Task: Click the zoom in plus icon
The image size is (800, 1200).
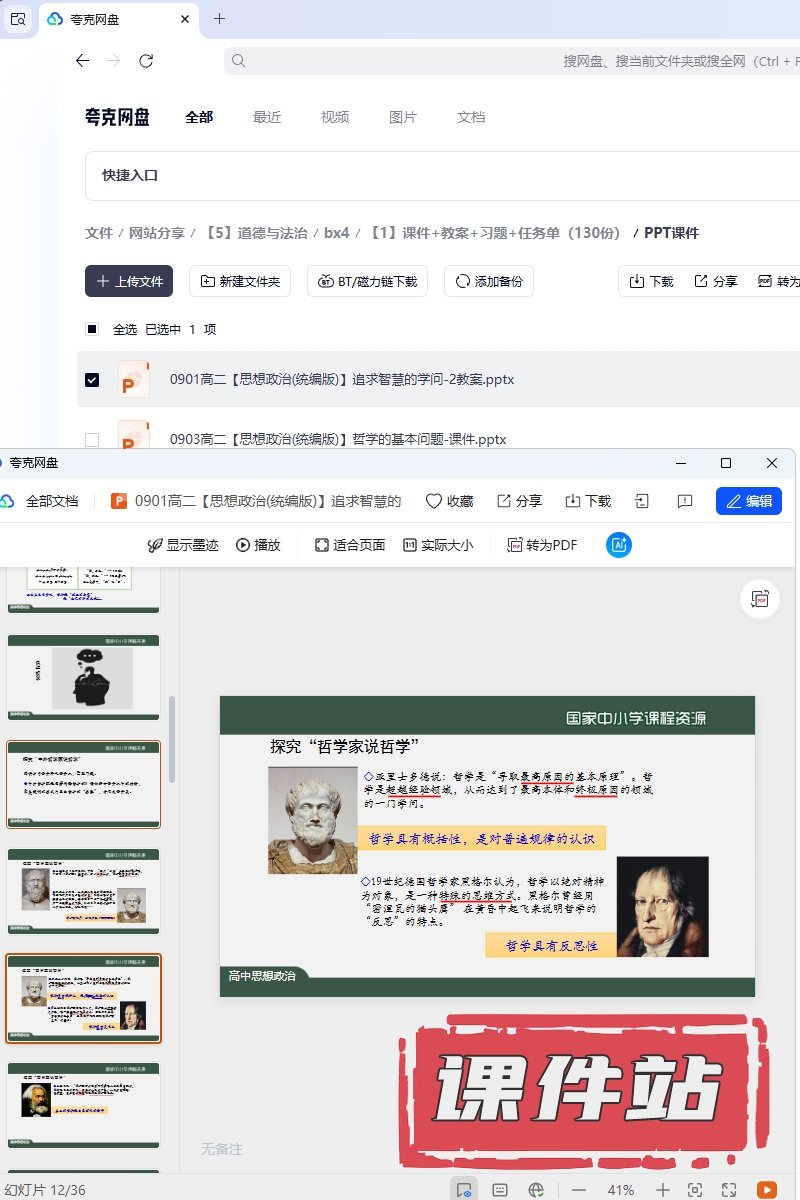Action: tap(662, 1190)
